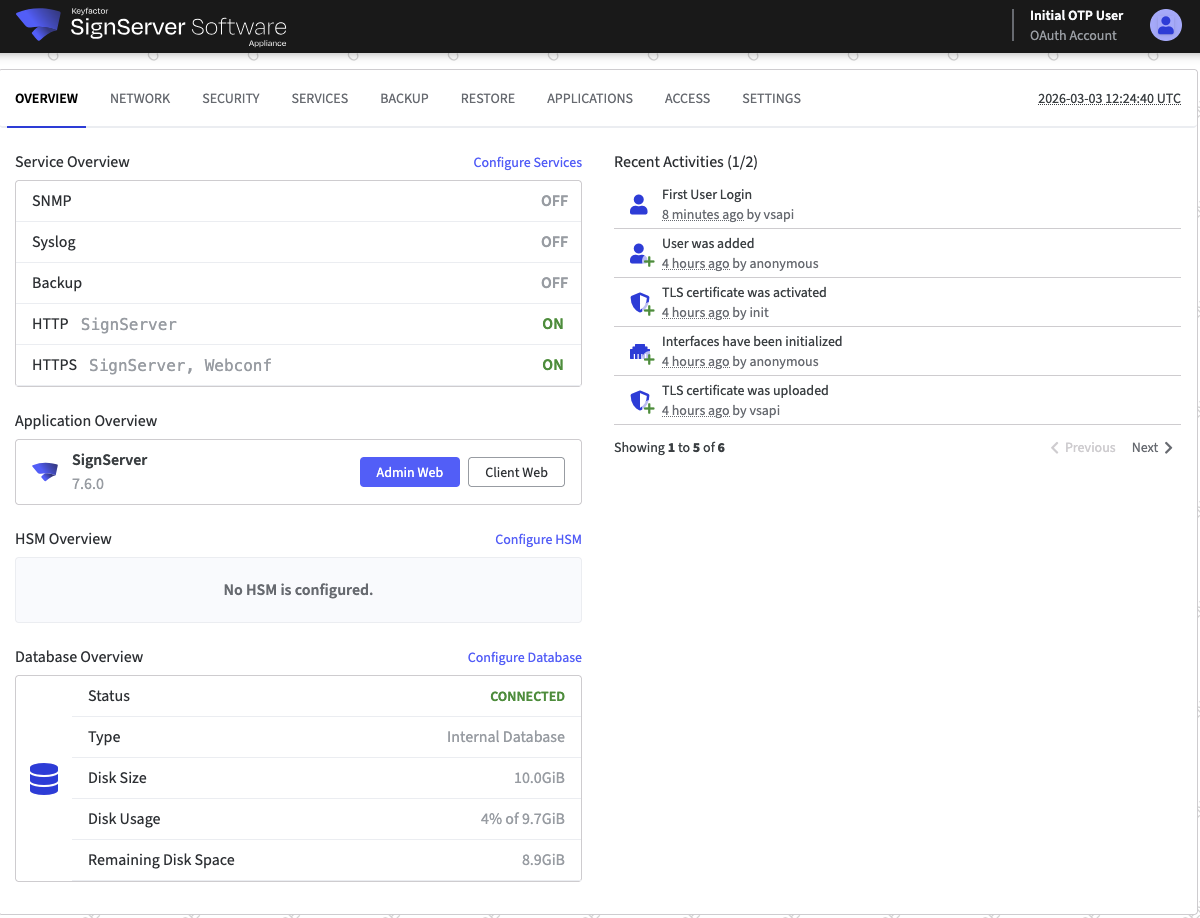Image resolution: width=1200 pixels, height=918 pixels.
Task: Open the user account avatar icon
Action: pos(1165,25)
